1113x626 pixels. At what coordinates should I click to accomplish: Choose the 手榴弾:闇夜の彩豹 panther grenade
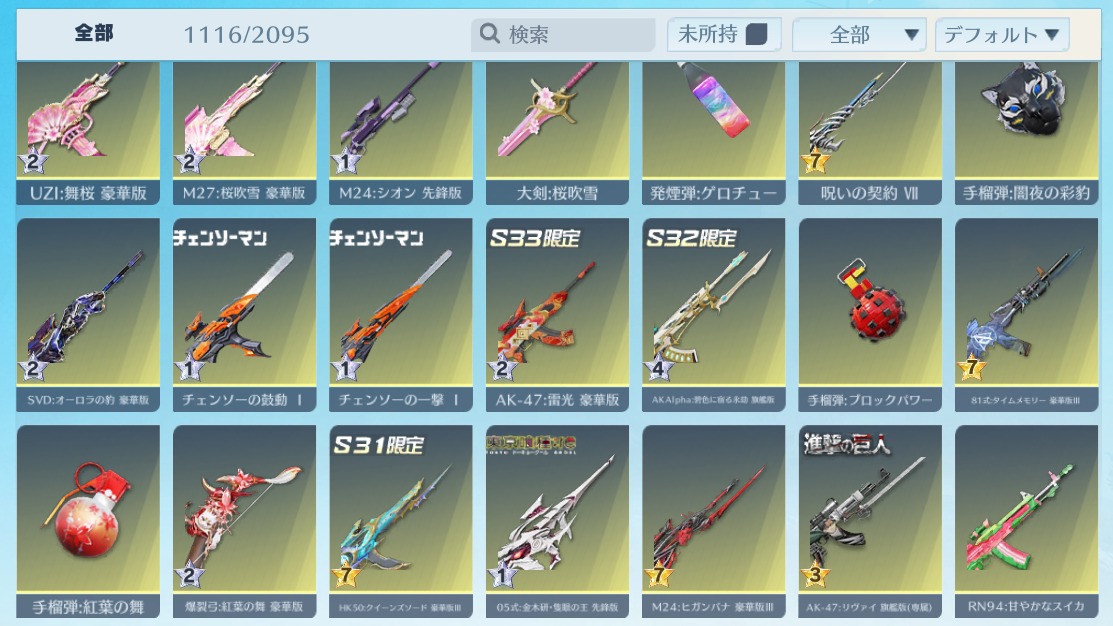[x=1026, y=133]
